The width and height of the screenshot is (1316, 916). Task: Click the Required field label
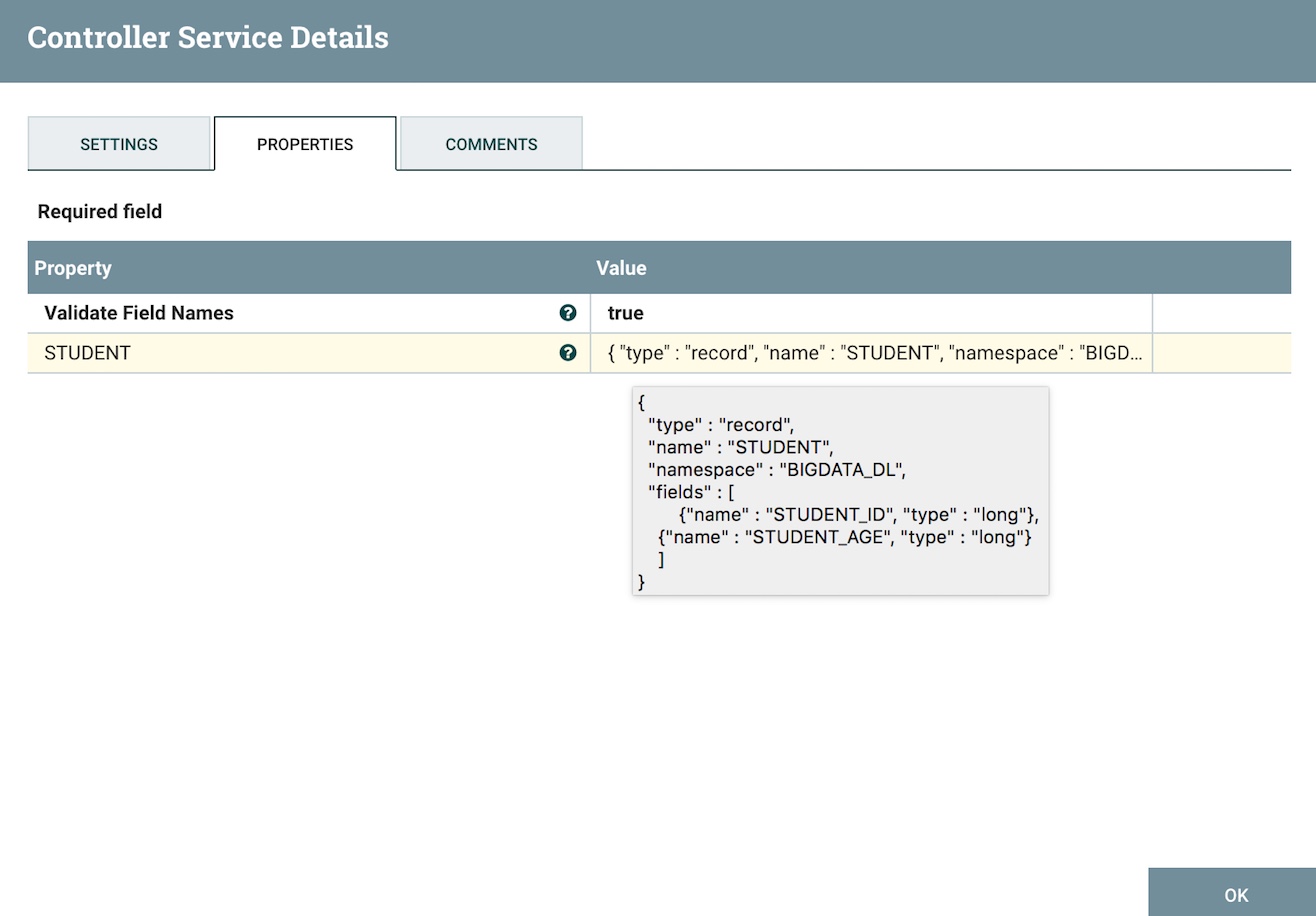point(100,212)
